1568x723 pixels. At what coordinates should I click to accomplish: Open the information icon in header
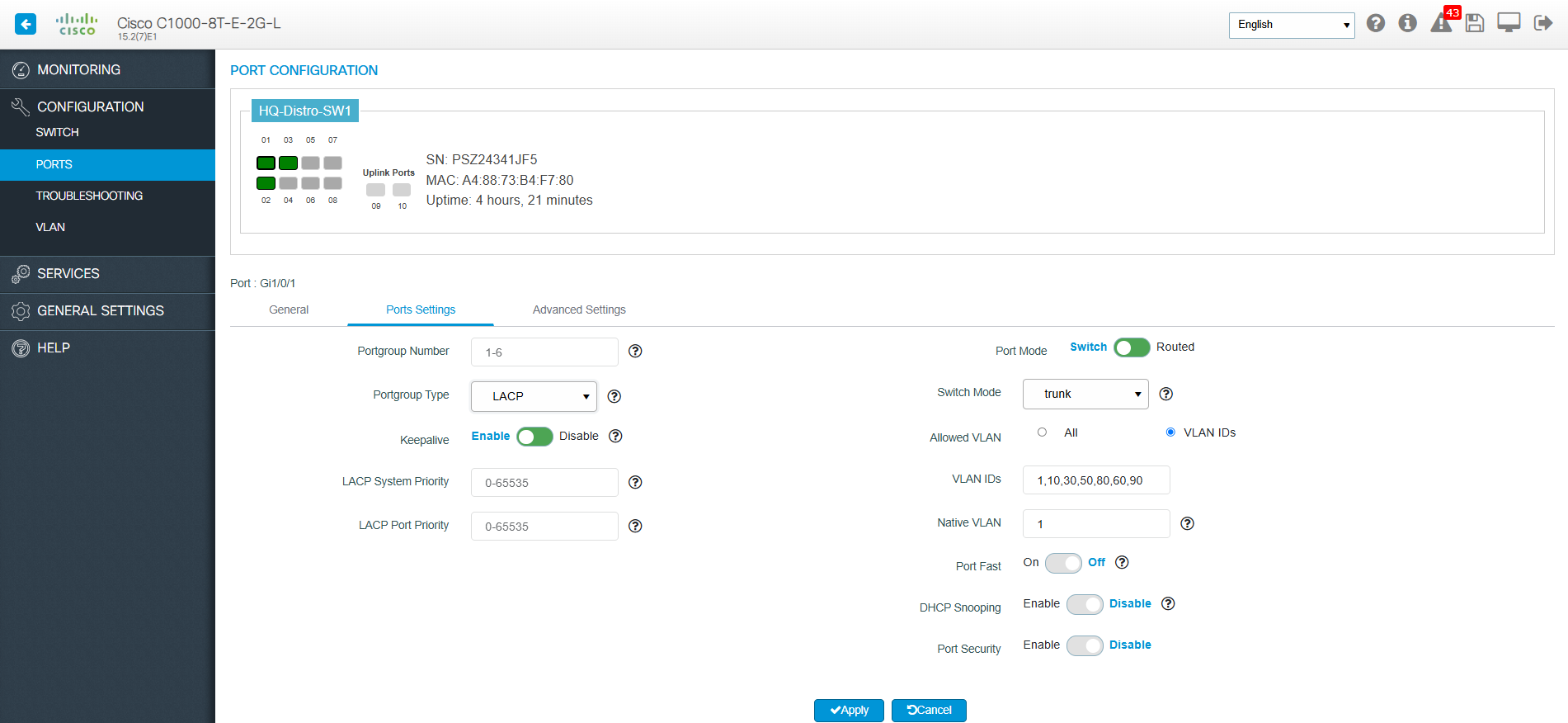pos(1408,23)
